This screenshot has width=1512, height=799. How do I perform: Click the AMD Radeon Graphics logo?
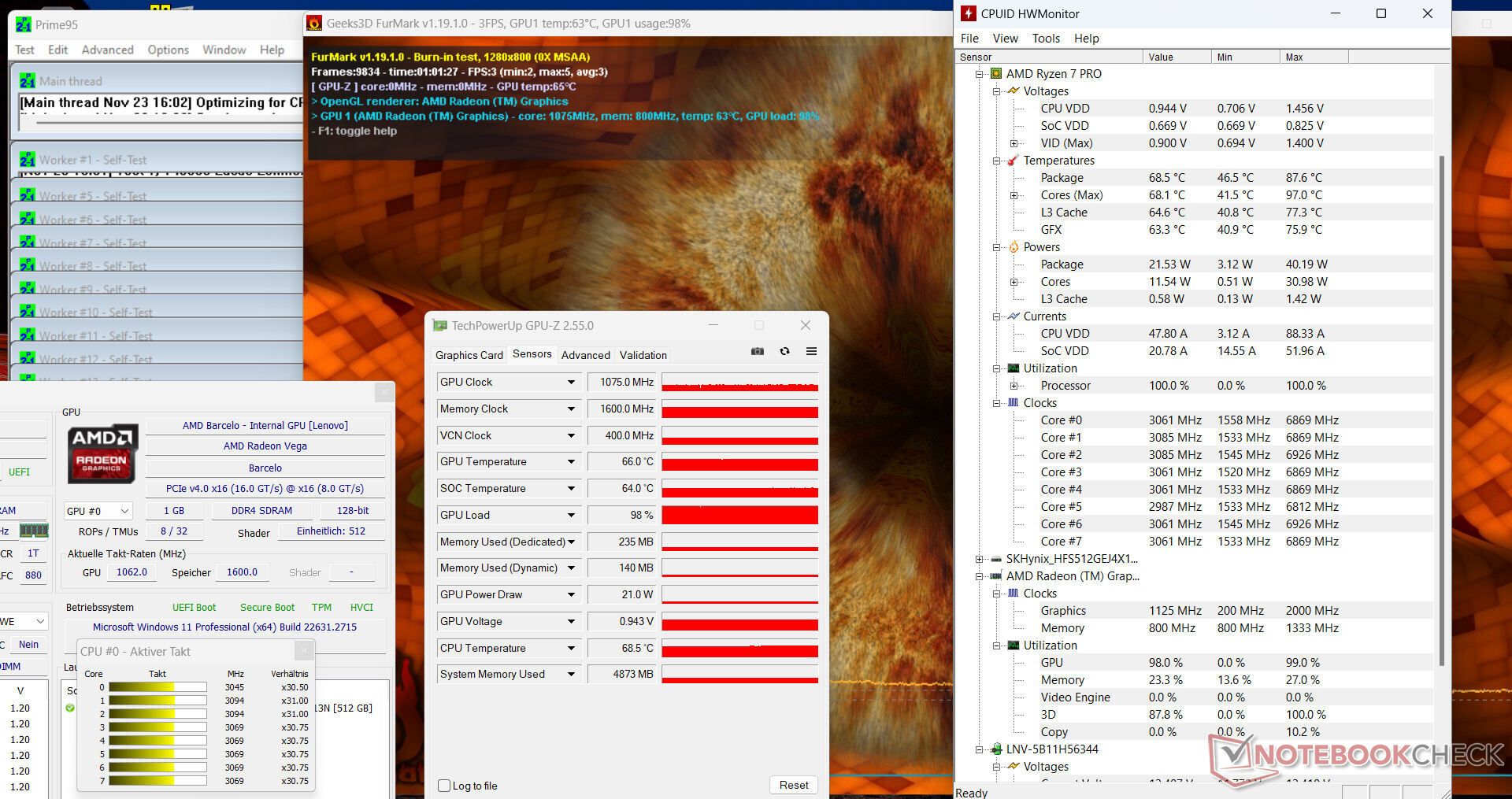[x=102, y=453]
